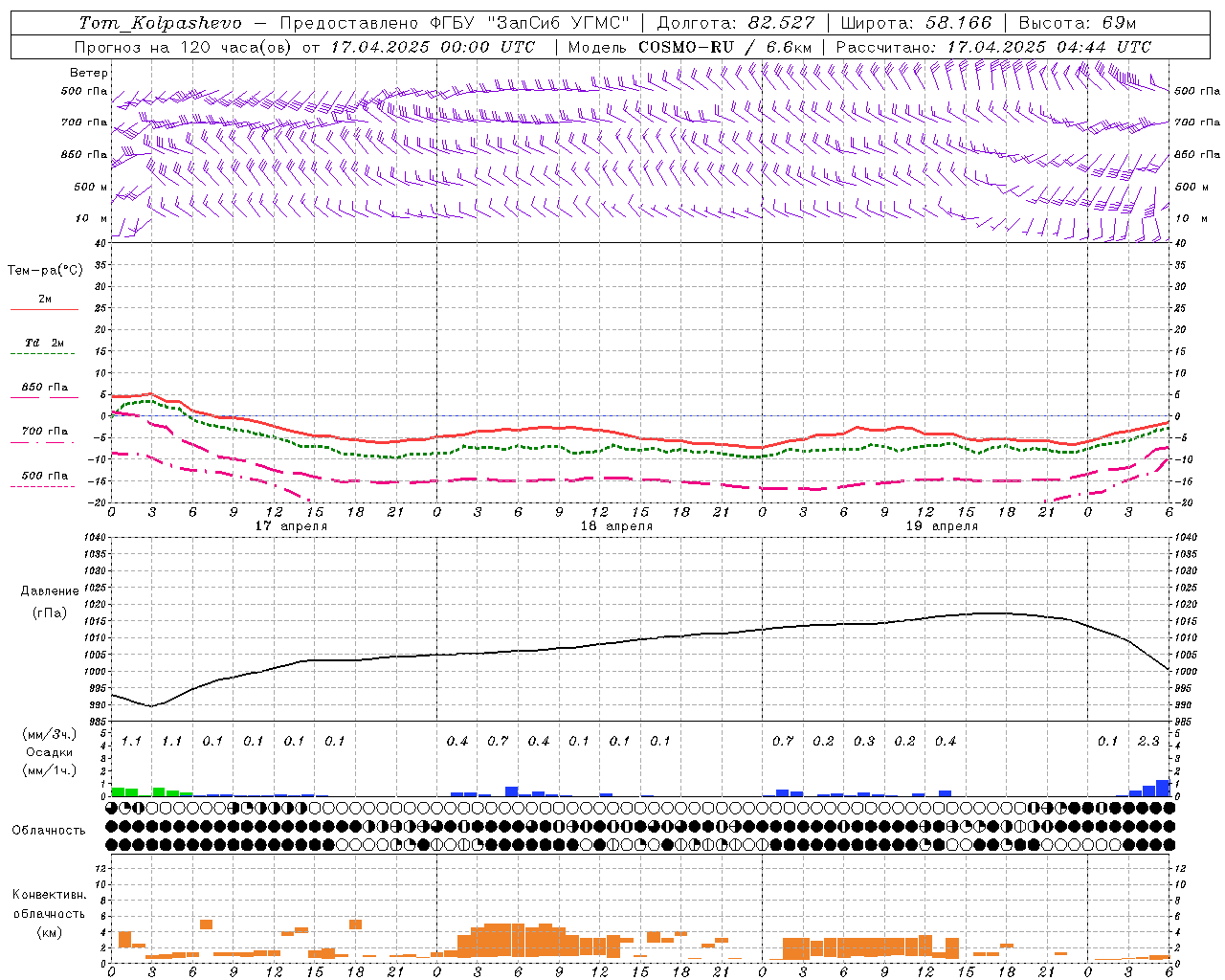
Task: Click the "Давление" pressure panel label
Action: 50,591
